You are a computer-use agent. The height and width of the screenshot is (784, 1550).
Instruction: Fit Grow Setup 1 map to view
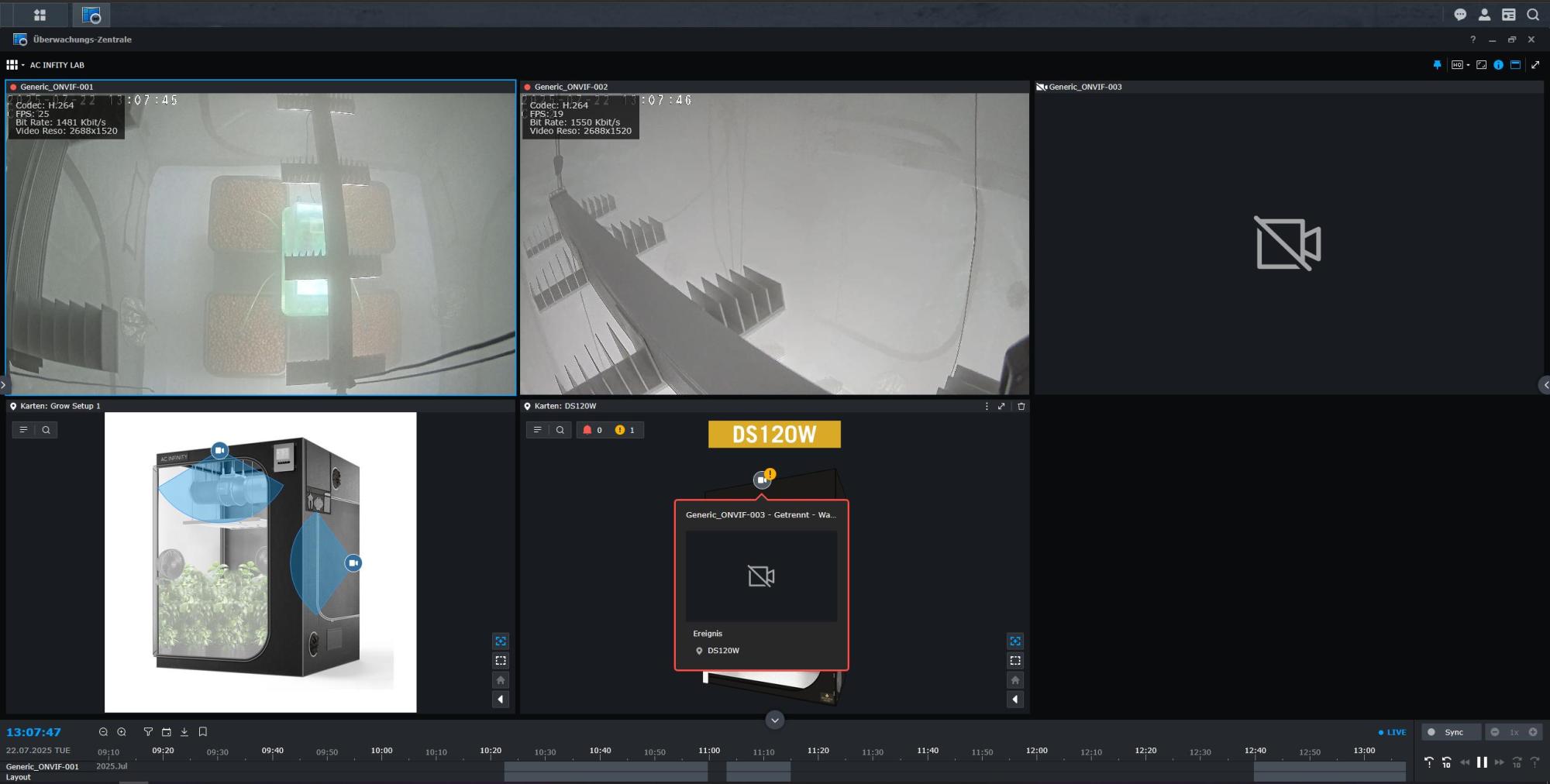click(501, 641)
